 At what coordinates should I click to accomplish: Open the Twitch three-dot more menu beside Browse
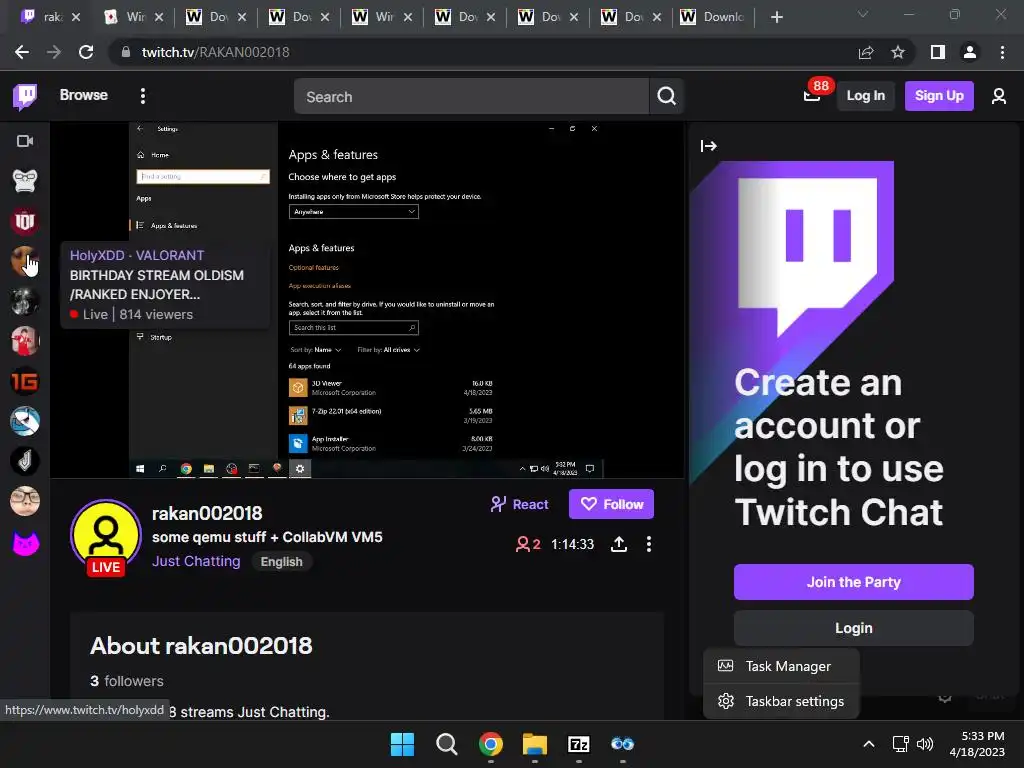pyautogui.click(x=142, y=96)
